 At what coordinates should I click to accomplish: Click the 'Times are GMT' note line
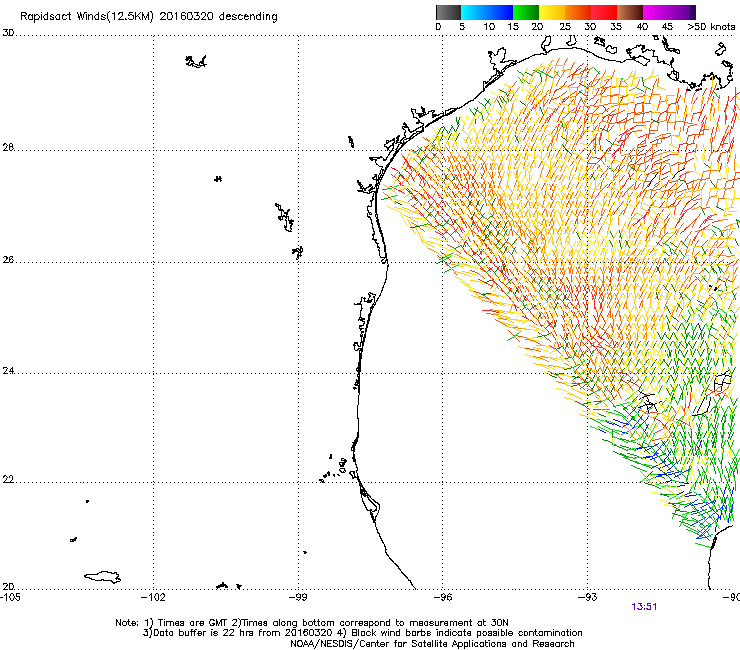pos(312,623)
